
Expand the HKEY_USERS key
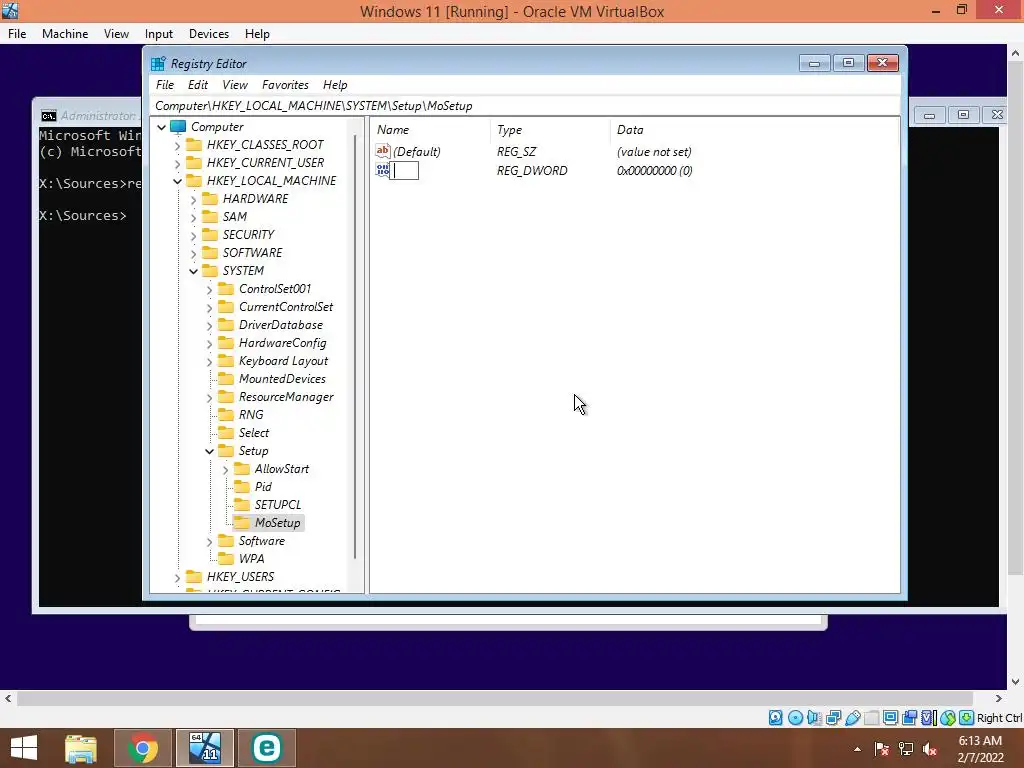point(177,577)
